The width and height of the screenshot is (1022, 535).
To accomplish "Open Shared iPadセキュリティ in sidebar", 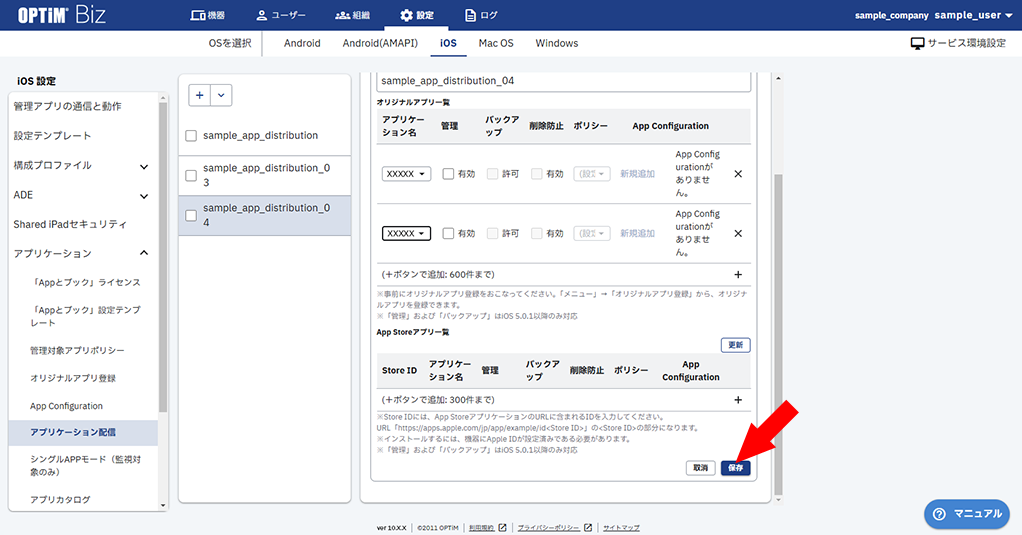I will point(70,224).
